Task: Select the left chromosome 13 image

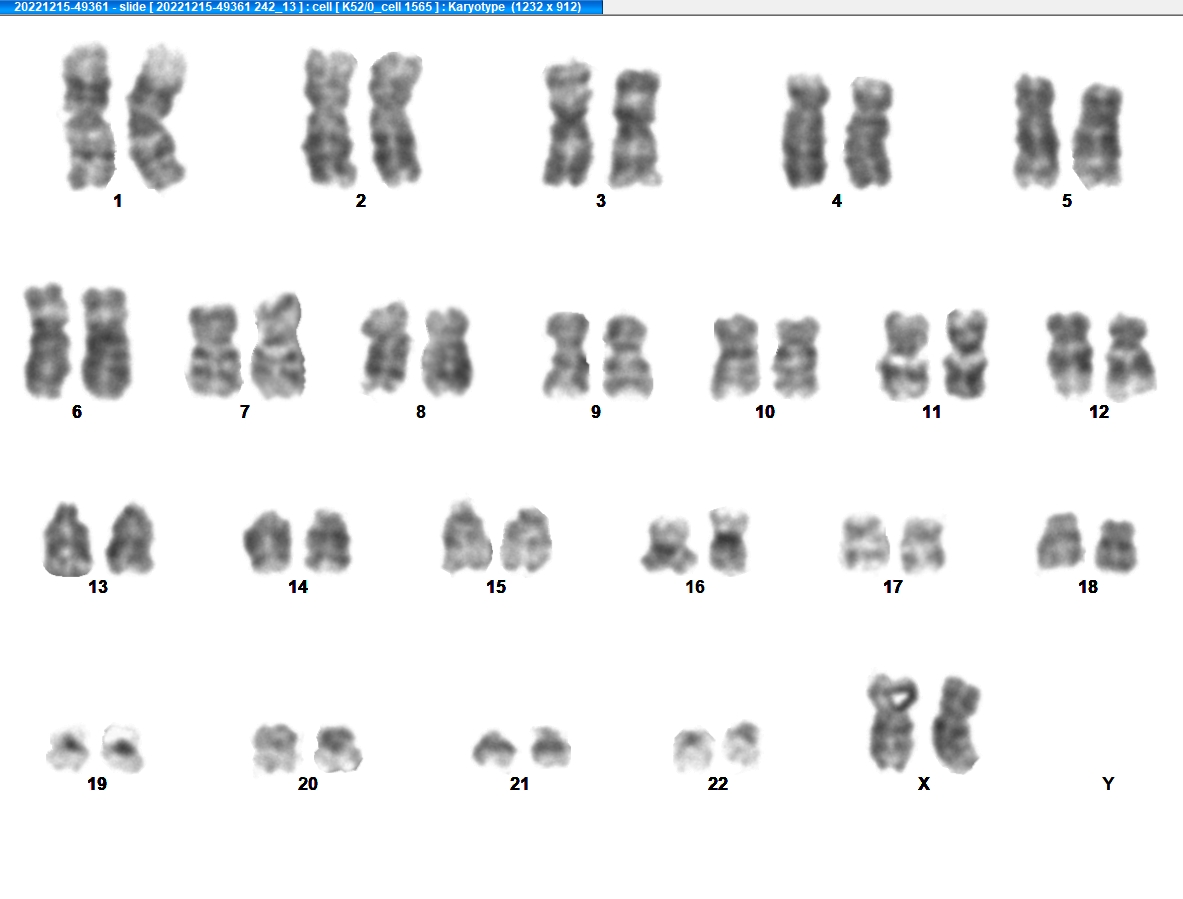Action: 68,540
